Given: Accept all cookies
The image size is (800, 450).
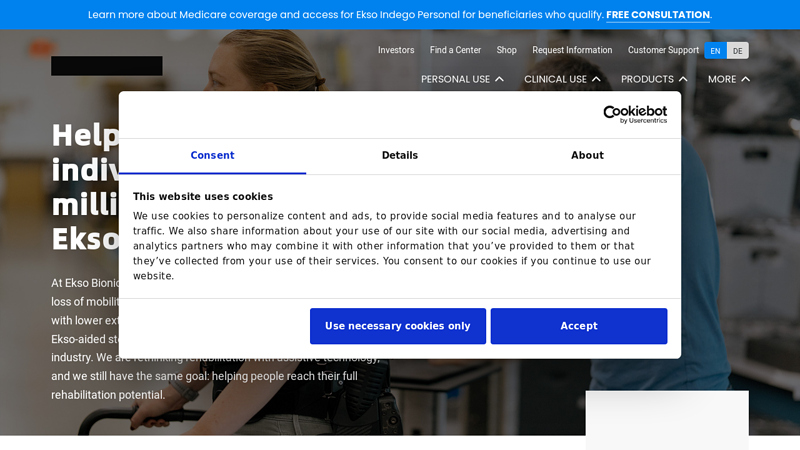Looking at the screenshot, I should pos(578,326).
